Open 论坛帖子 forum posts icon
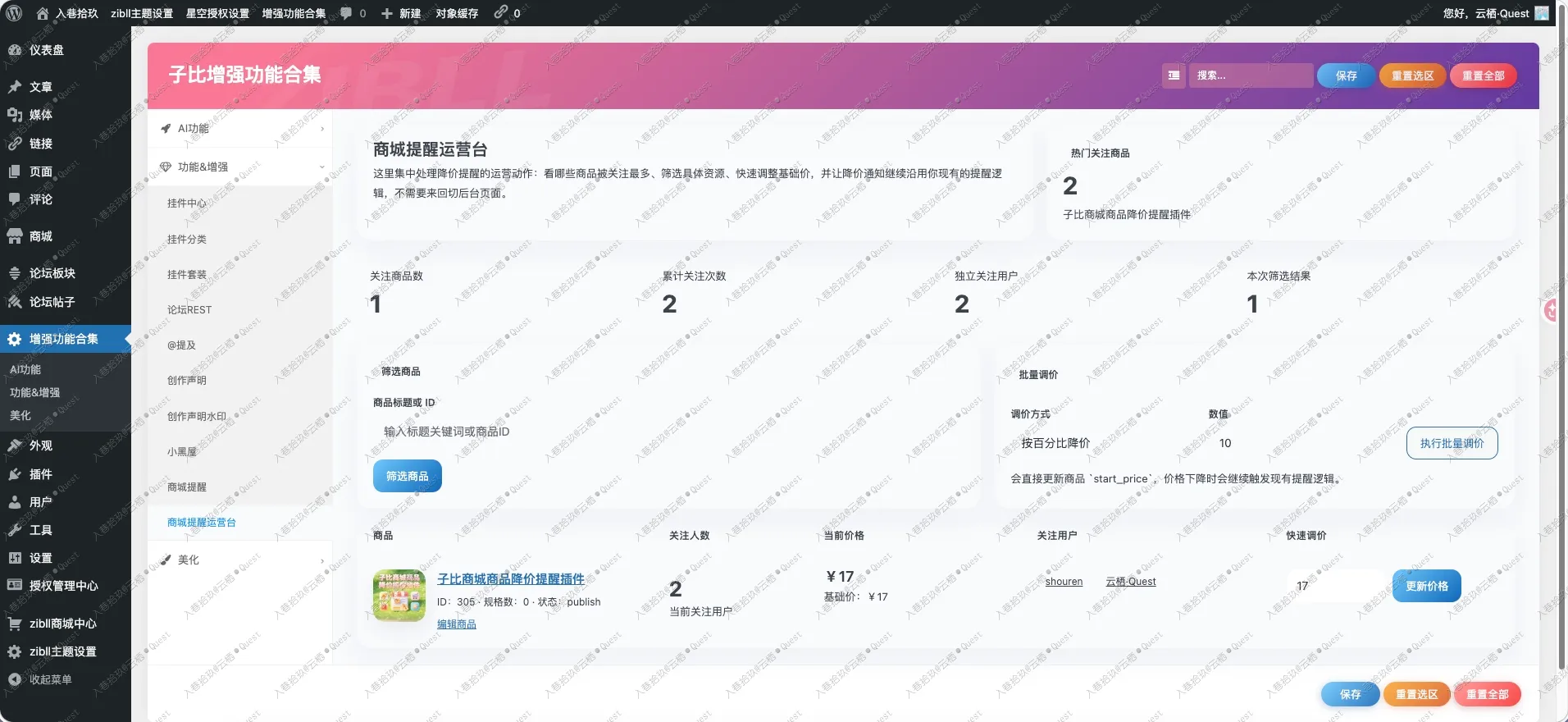This screenshot has height=722, width=1568. tap(15, 302)
